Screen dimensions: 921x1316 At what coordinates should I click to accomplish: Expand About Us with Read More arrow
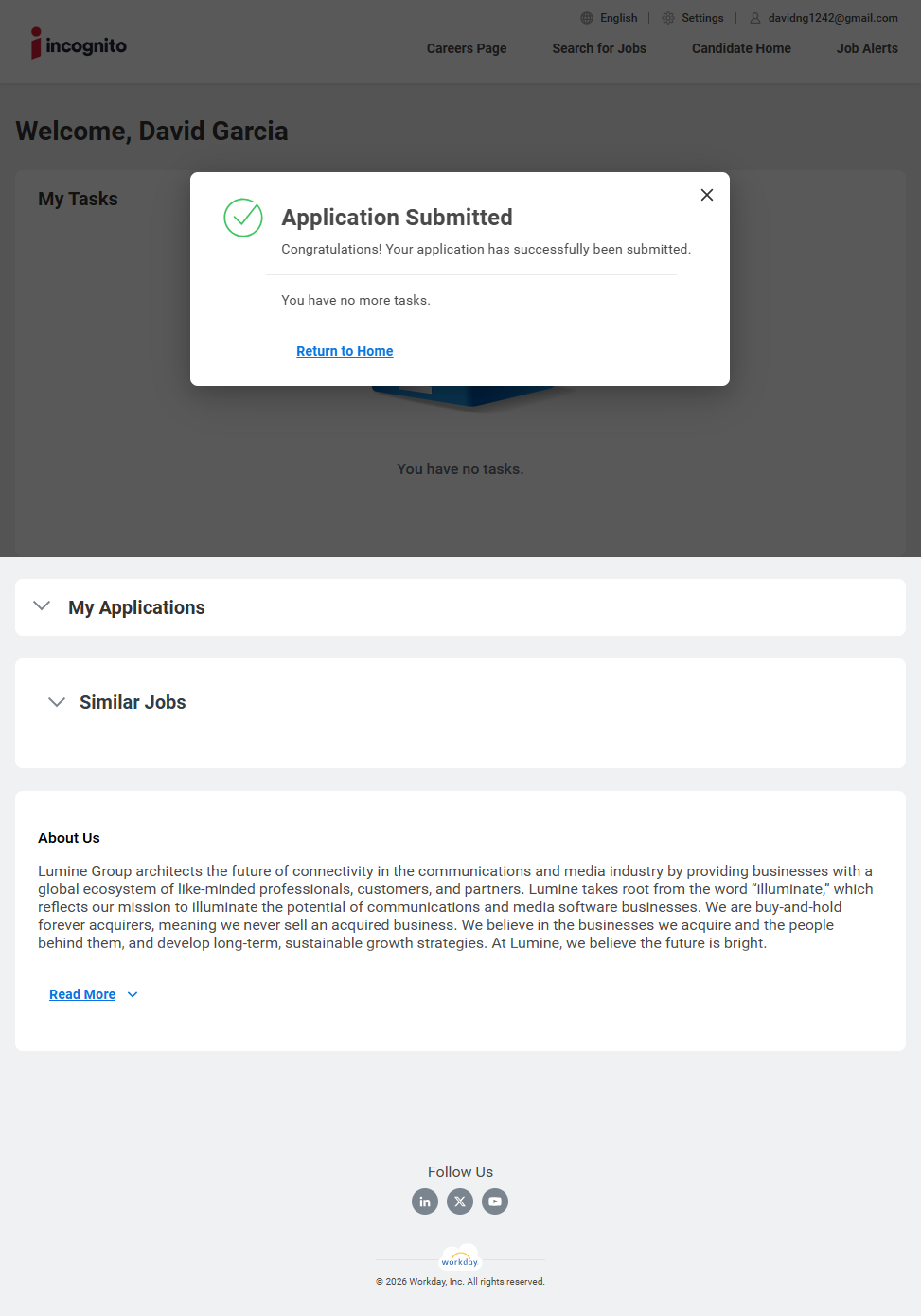133,994
